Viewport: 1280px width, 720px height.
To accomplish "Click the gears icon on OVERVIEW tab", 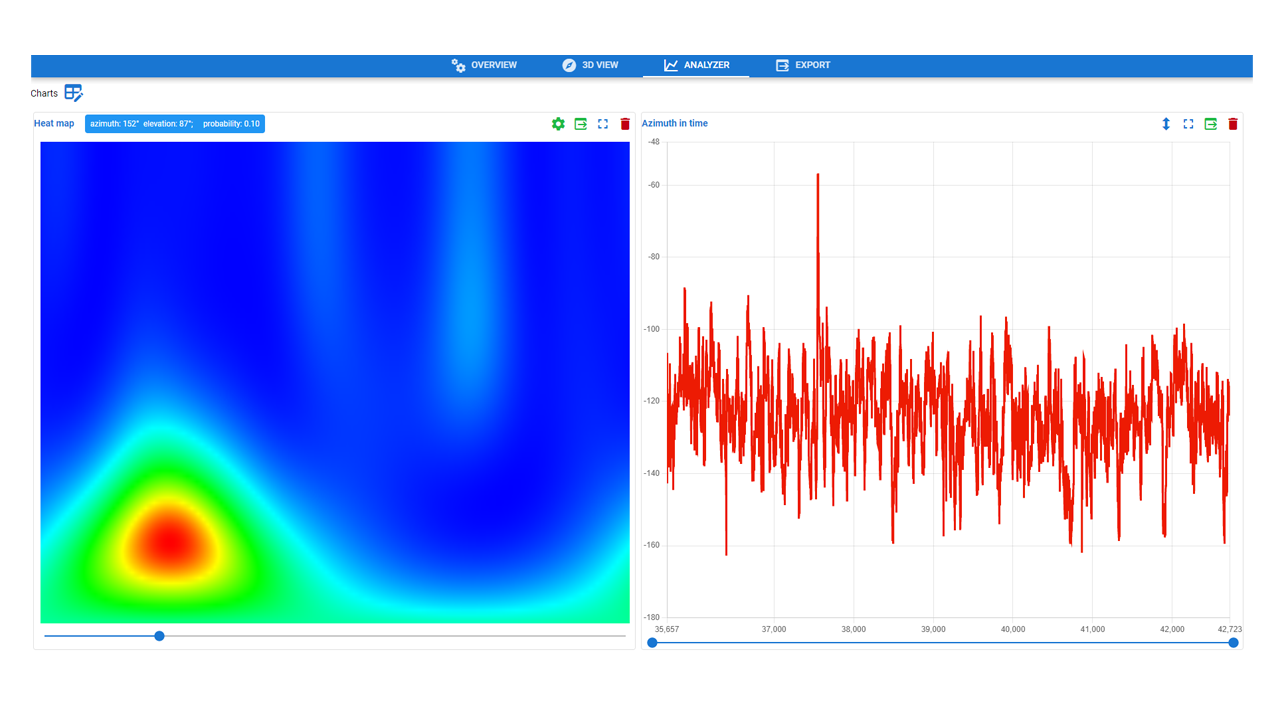I will tap(458, 65).
